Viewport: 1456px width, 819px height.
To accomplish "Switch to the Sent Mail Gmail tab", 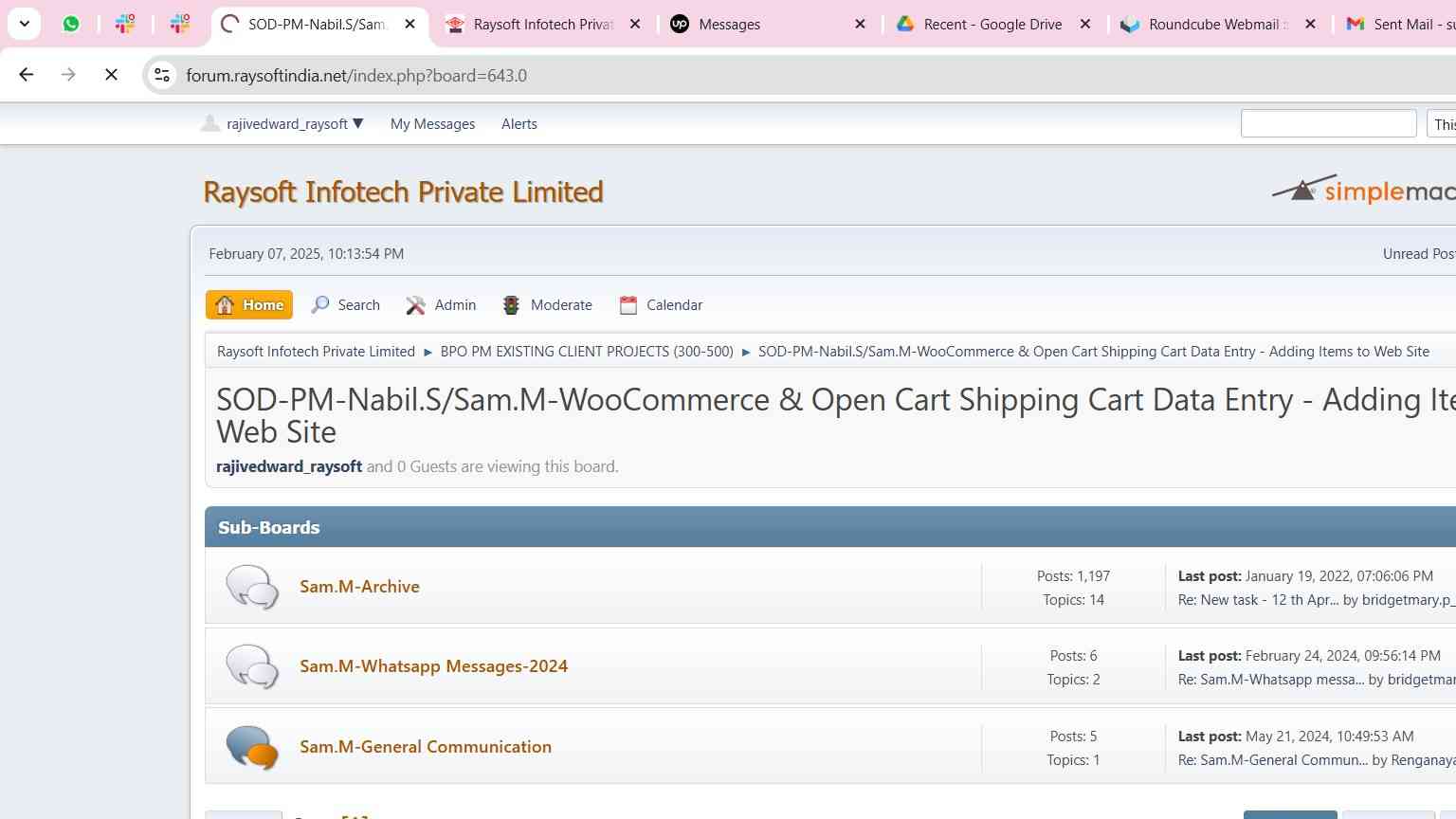I will coord(1403,25).
